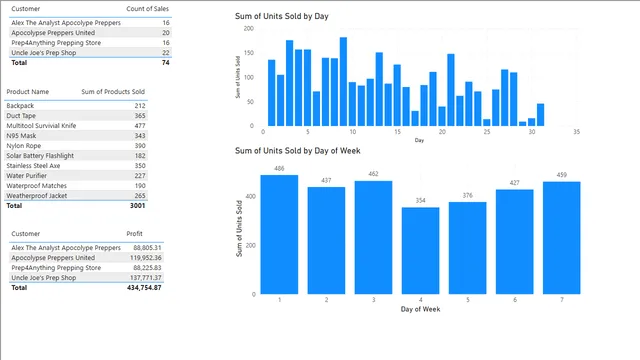This screenshot has width=640, height=360.
Task: Select the Duct Tape product row
Action: click(76, 116)
